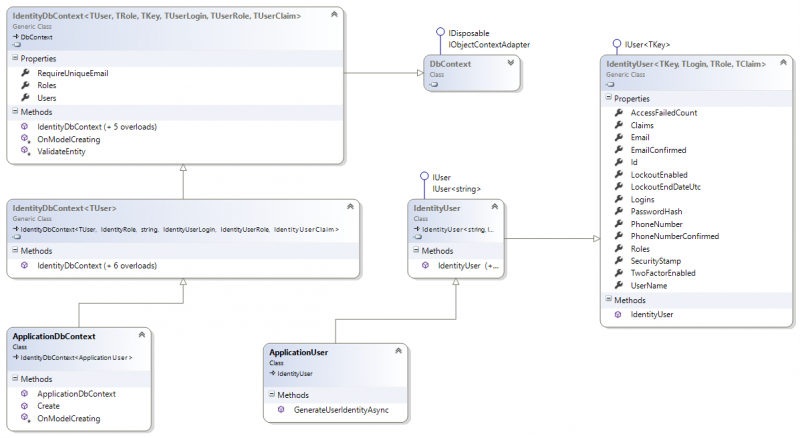Select the IObjectContextAdapter interface label
This screenshot has width=800, height=438.
489,44
